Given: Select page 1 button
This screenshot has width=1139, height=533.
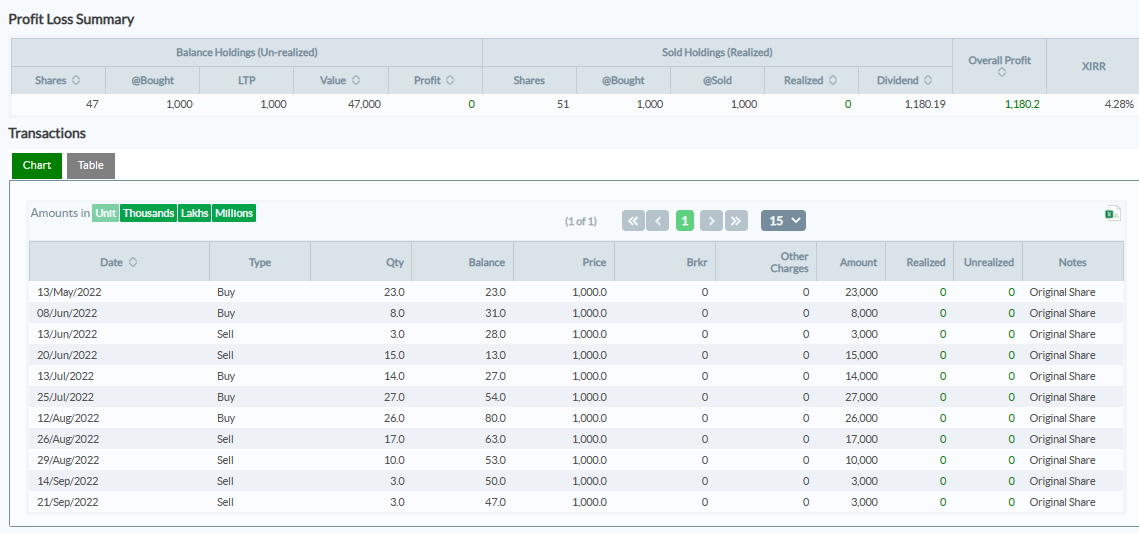Looking at the screenshot, I should (684, 221).
